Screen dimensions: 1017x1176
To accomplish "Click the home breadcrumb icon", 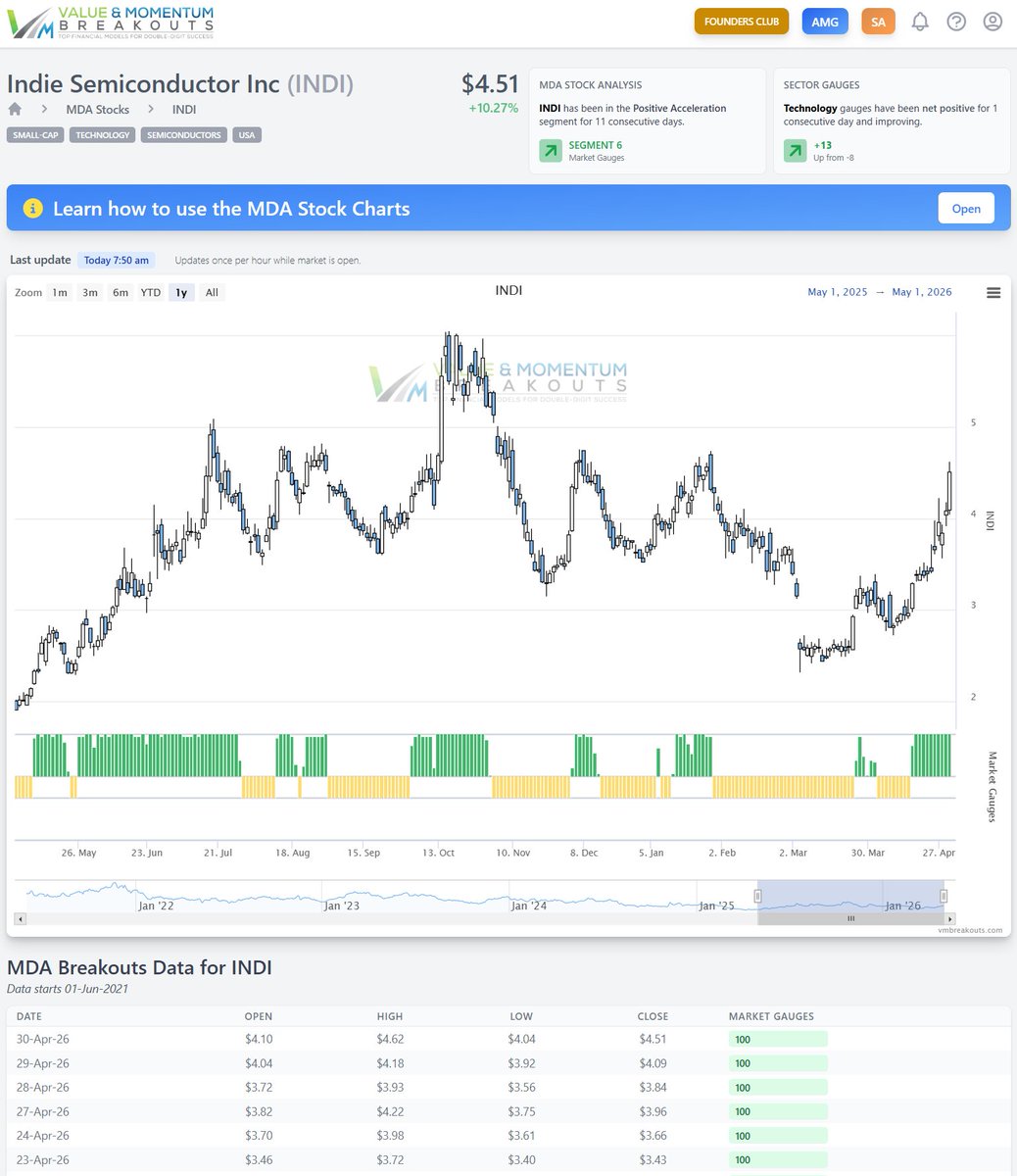I will (15, 109).
